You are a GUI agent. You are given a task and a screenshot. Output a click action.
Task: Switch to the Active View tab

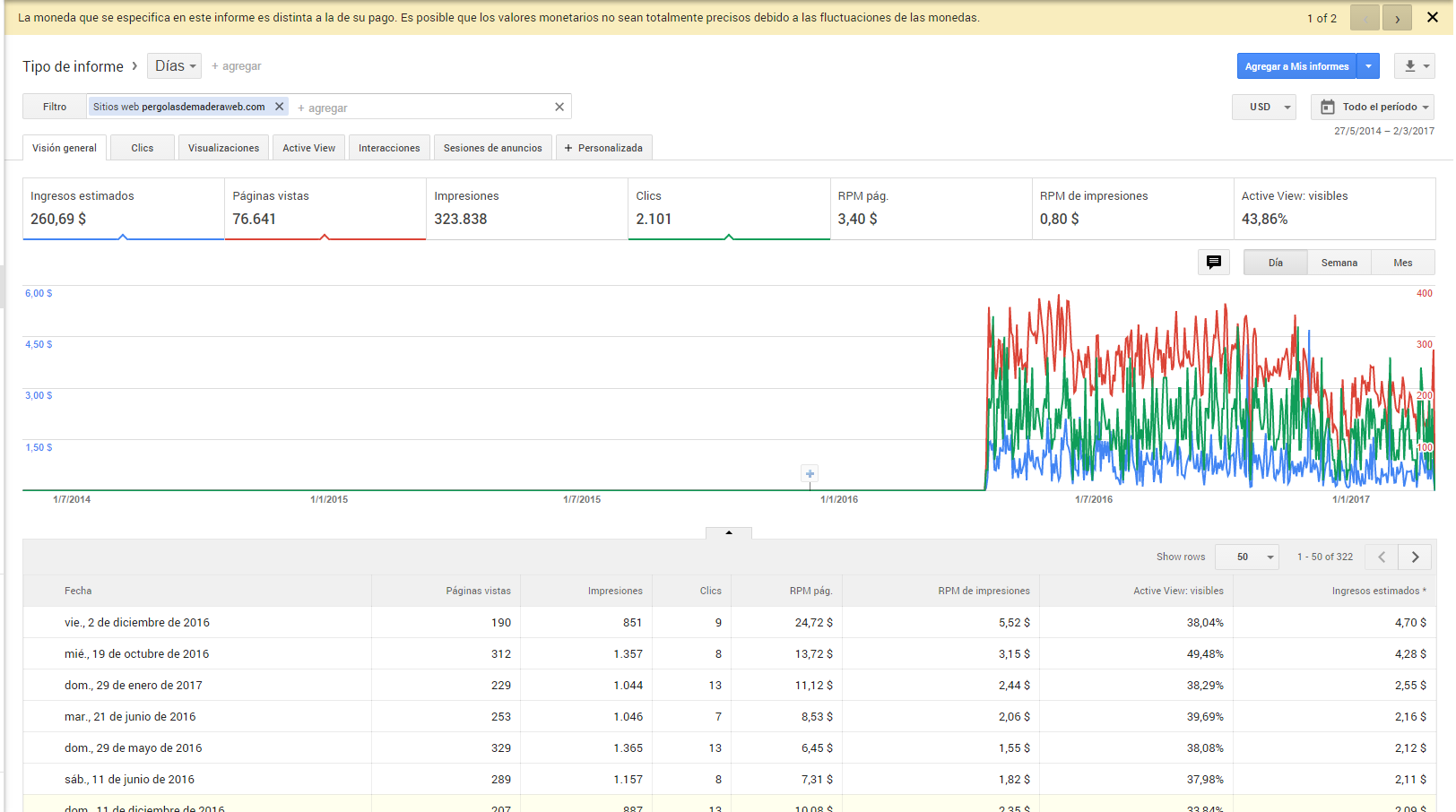(308, 148)
